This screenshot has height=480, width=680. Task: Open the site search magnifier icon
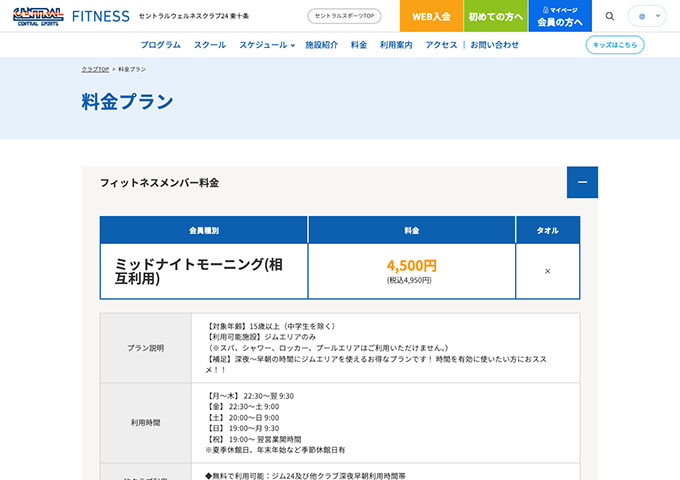(x=609, y=16)
